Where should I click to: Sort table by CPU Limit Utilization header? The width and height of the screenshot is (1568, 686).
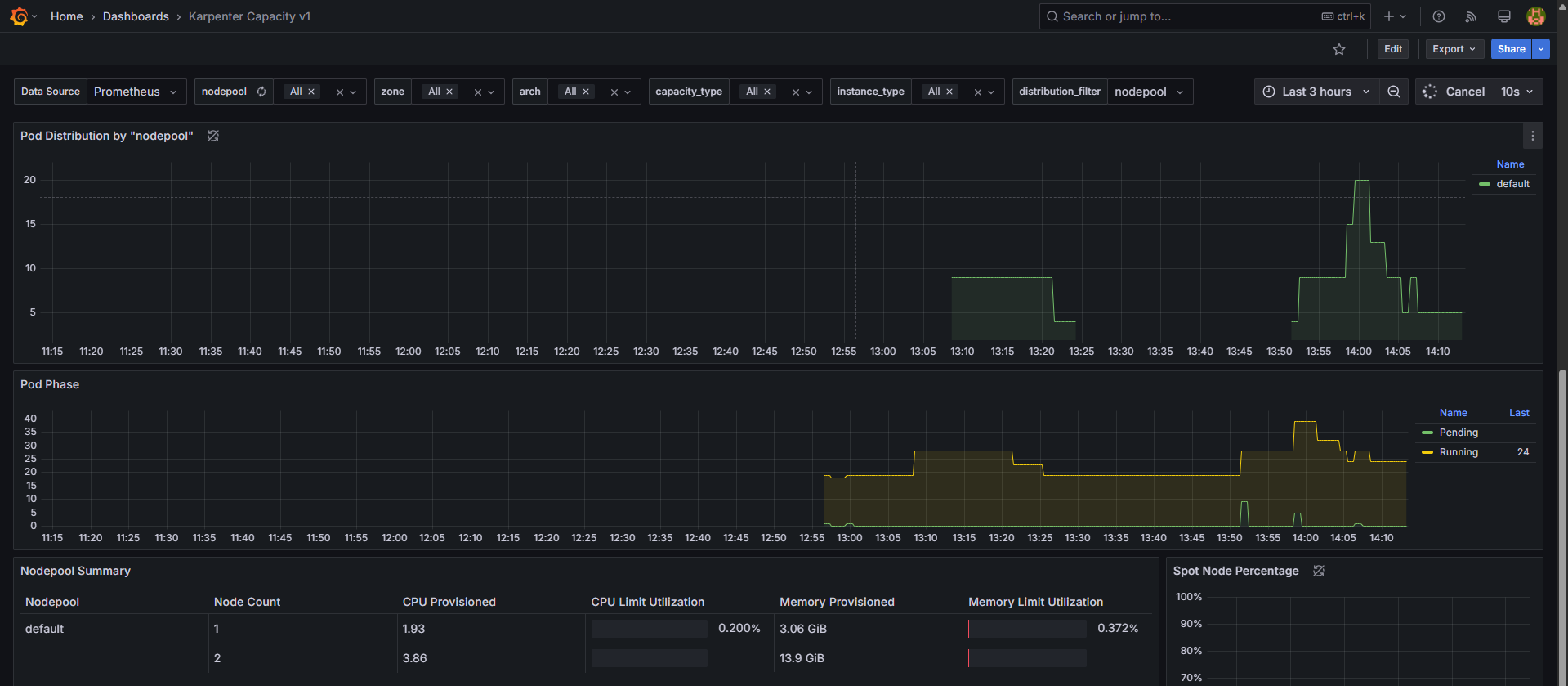point(647,602)
